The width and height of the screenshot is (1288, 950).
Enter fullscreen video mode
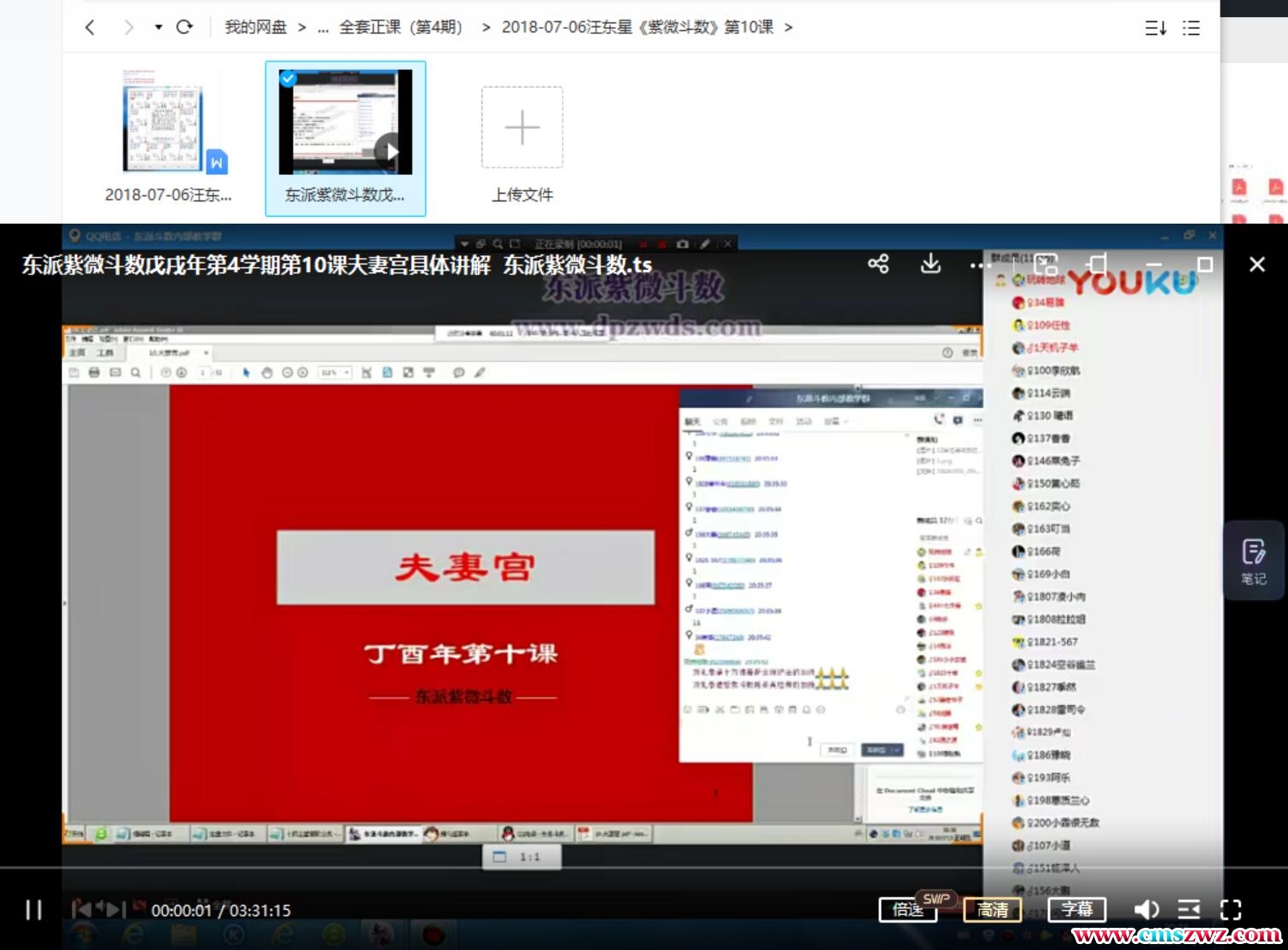1231,910
